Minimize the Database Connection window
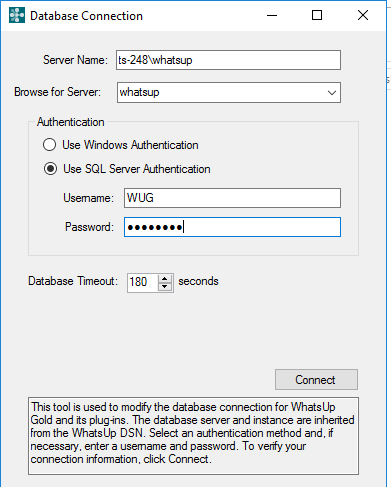The width and height of the screenshot is (391, 487). point(272,15)
